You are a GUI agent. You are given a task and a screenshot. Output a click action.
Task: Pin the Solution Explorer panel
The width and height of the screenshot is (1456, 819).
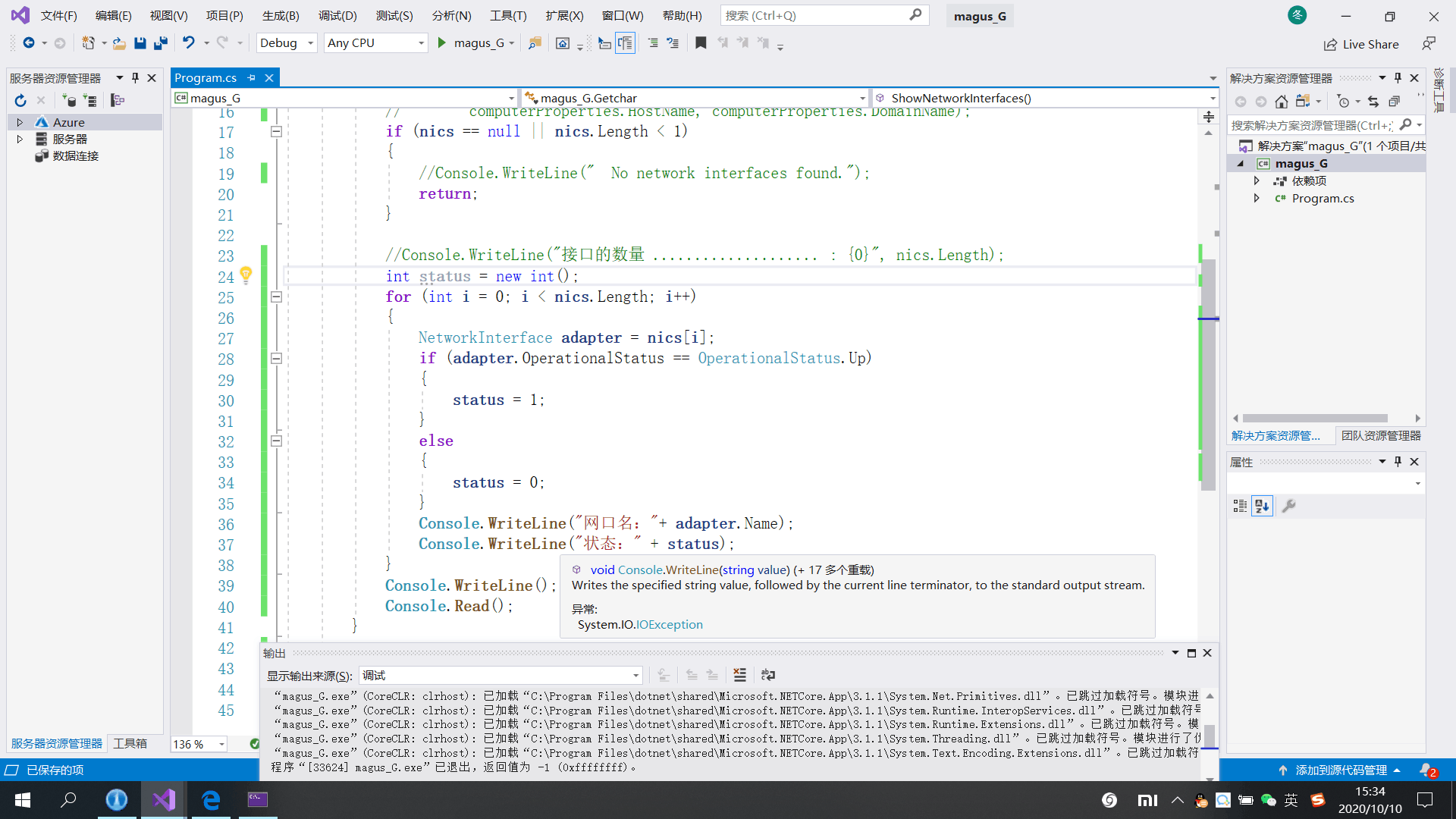pos(1398,77)
